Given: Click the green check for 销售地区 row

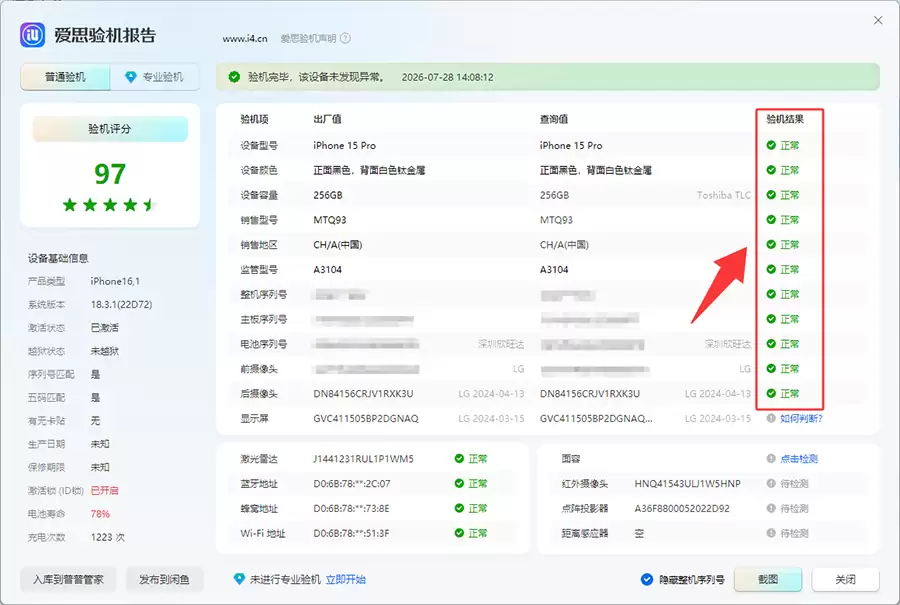Looking at the screenshot, I should point(771,245).
